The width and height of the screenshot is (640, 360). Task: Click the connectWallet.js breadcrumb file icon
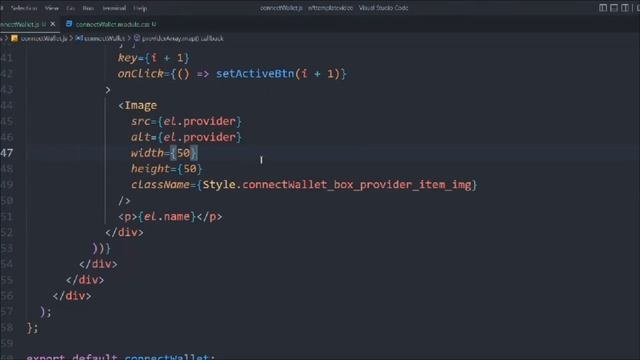click(x=15, y=38)
